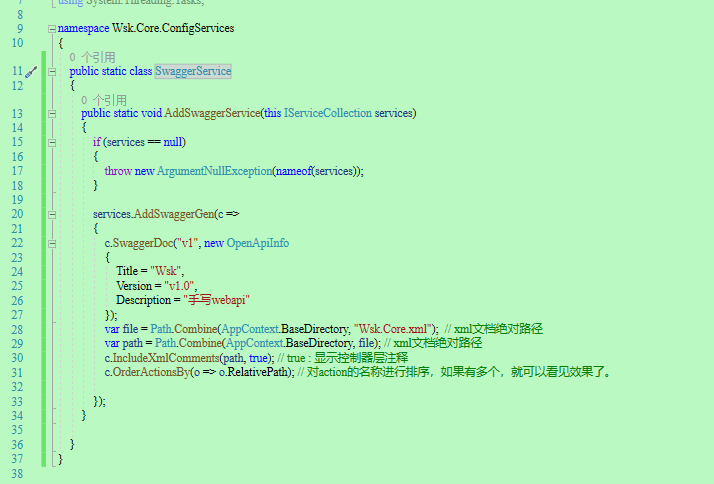Click the "var path" declaration on line 29
This screenshot has height=484, width=714.
tap(124, 343)
